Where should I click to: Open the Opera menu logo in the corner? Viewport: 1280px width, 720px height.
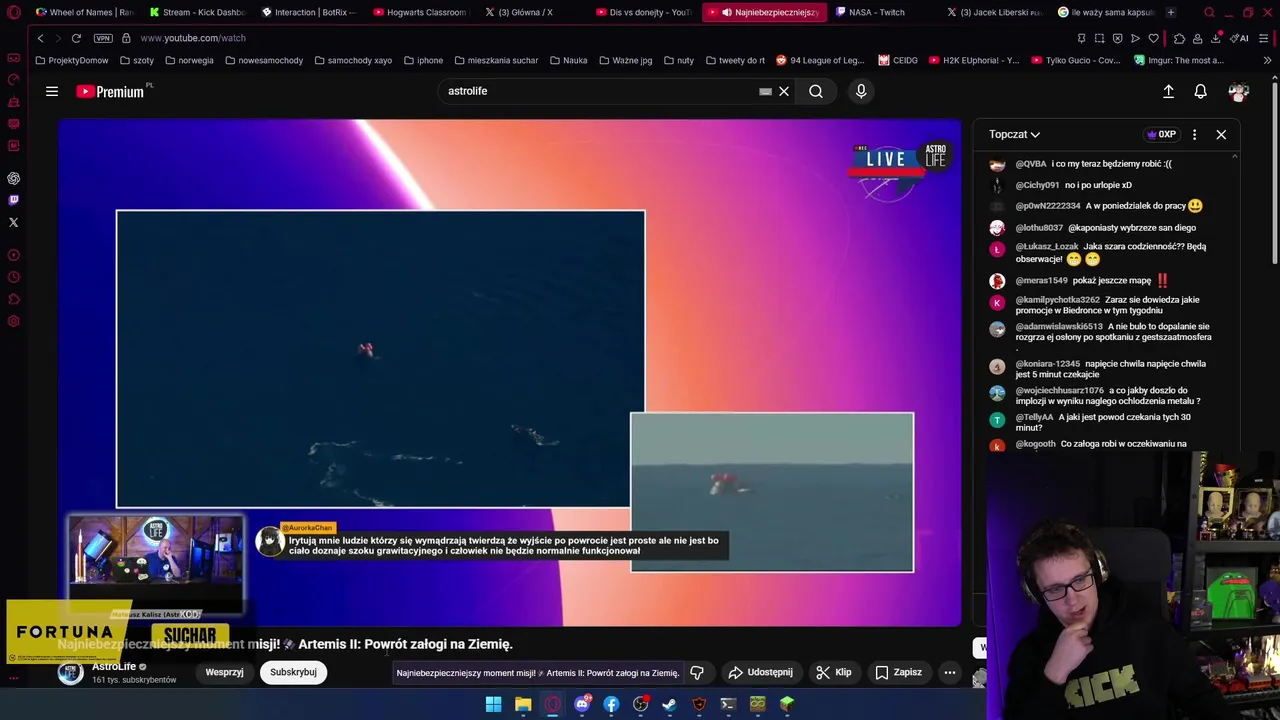14,13
